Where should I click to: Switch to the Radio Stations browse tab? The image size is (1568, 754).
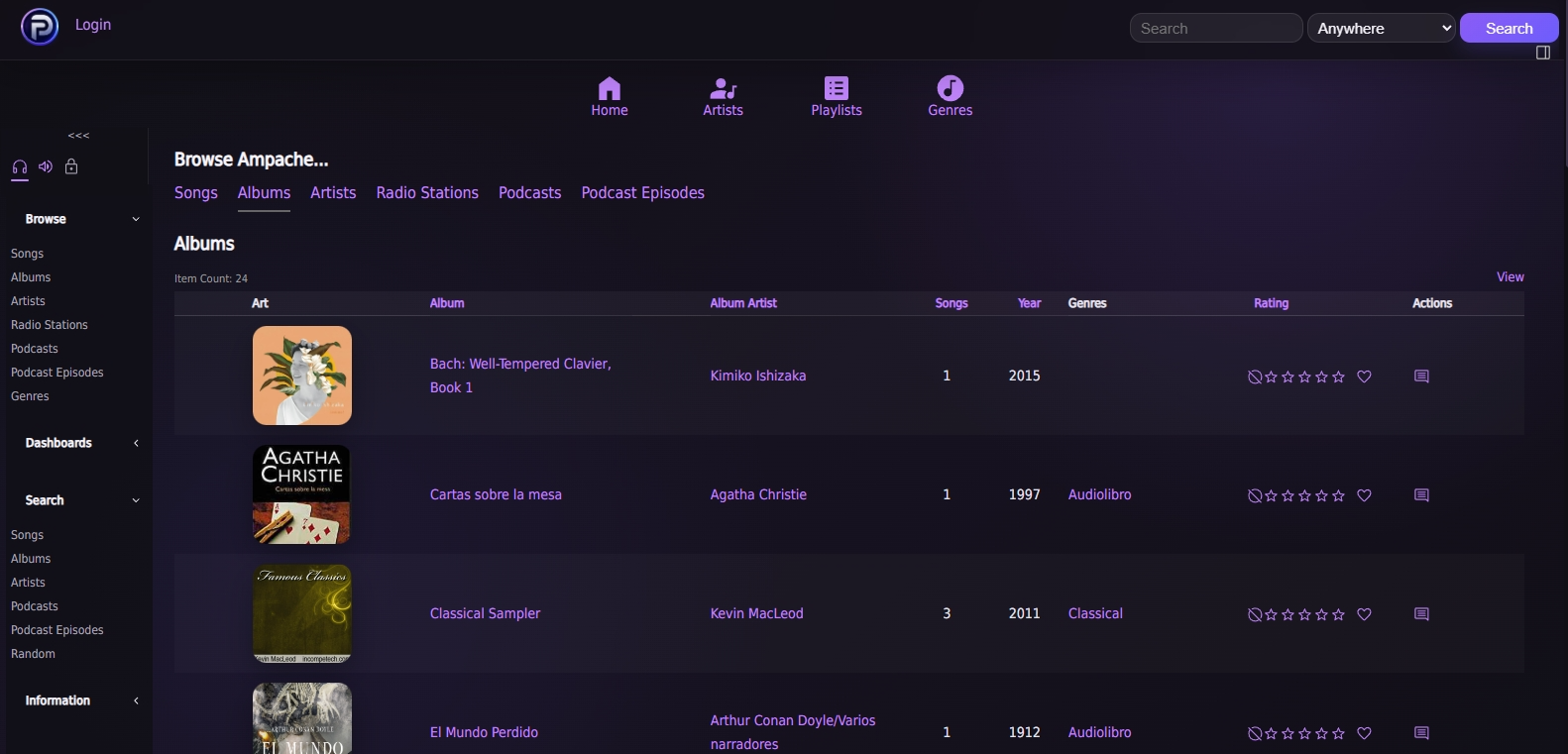click(x=427, y=192)
